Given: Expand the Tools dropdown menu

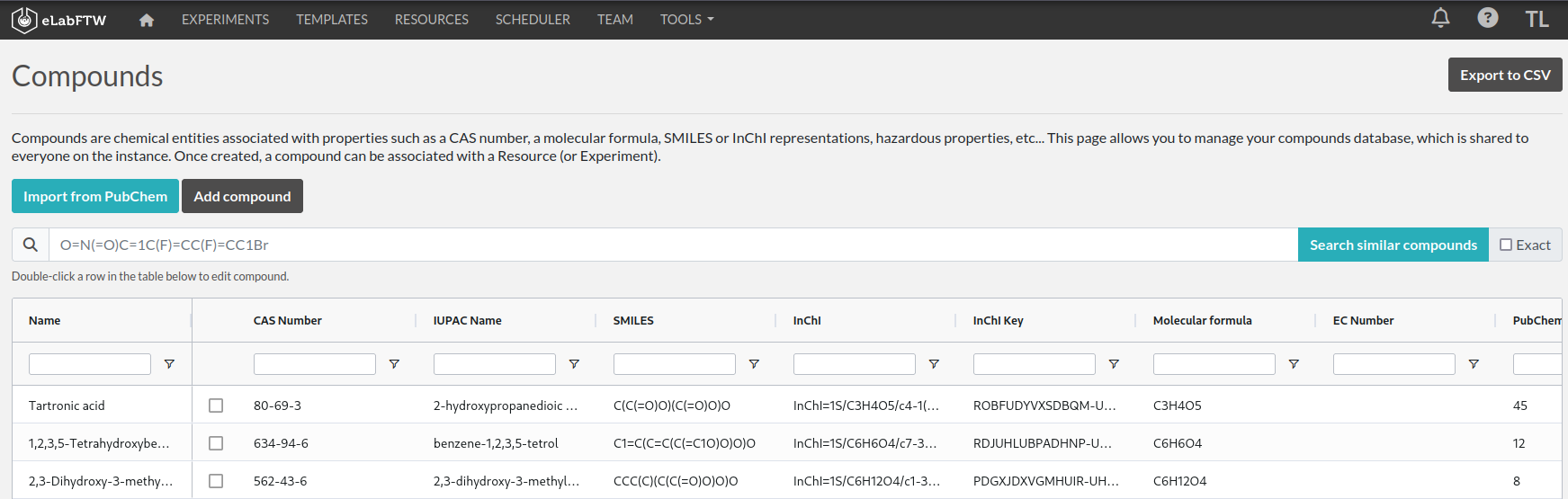Looking at the screenshot, I should [686, 20].
